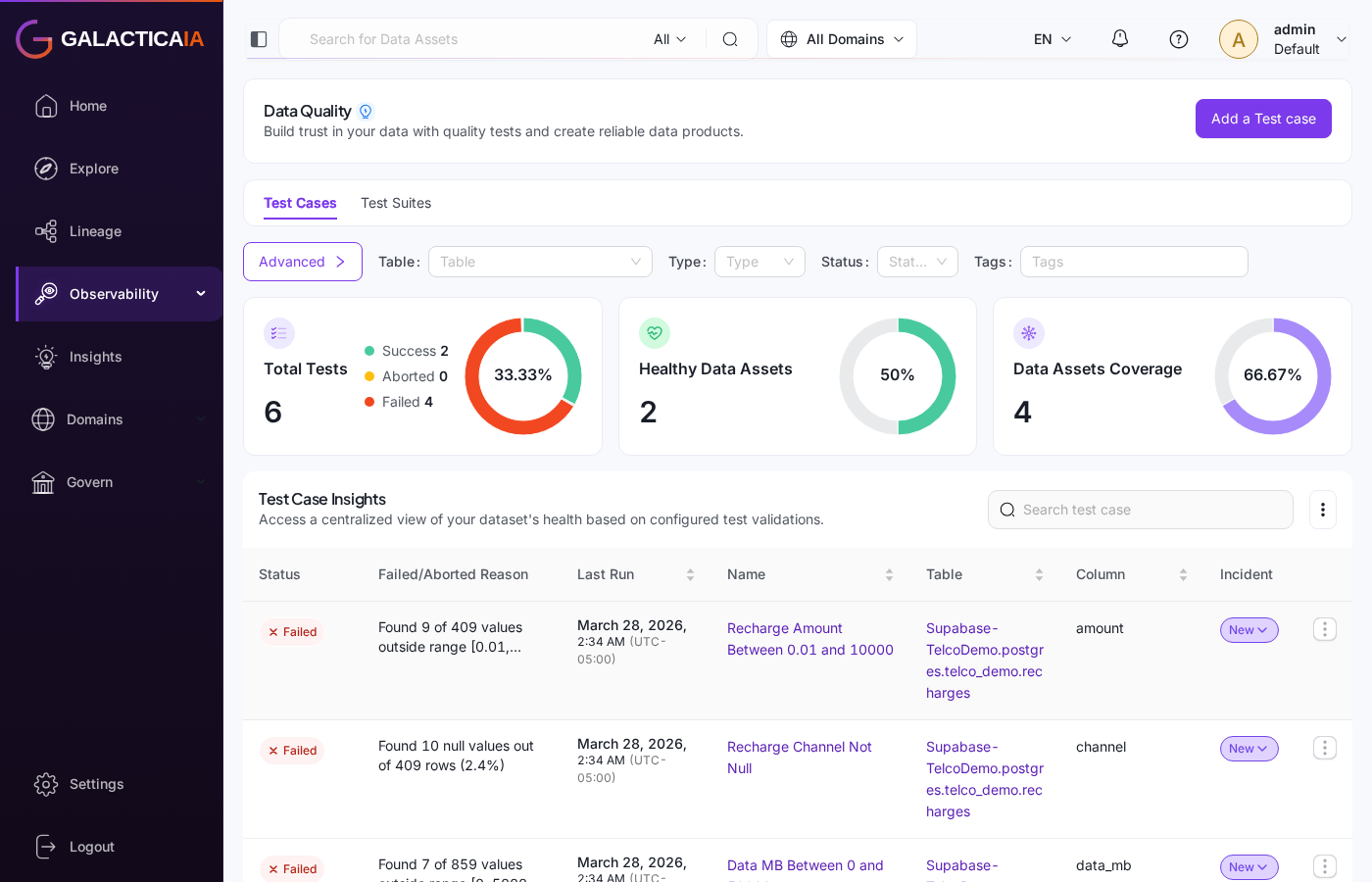Click the Tags filter input
The height and width of the screenshot is (882, 1372).
pyautogui.click(x=1134, y=262)
